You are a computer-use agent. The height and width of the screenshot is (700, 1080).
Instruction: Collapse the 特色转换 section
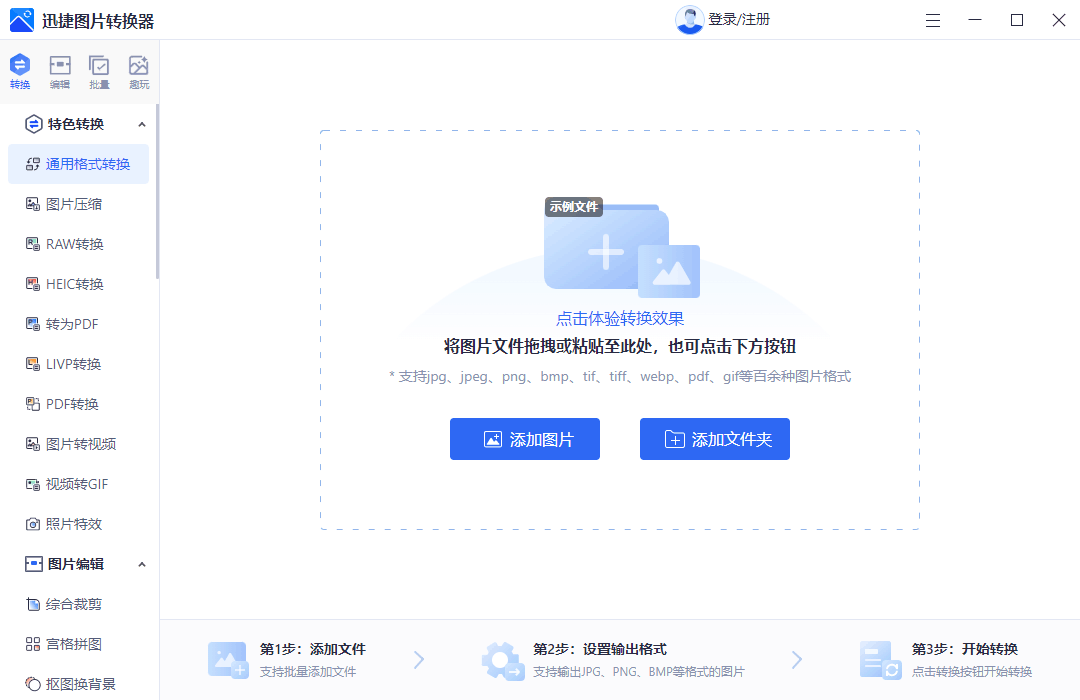142,123
